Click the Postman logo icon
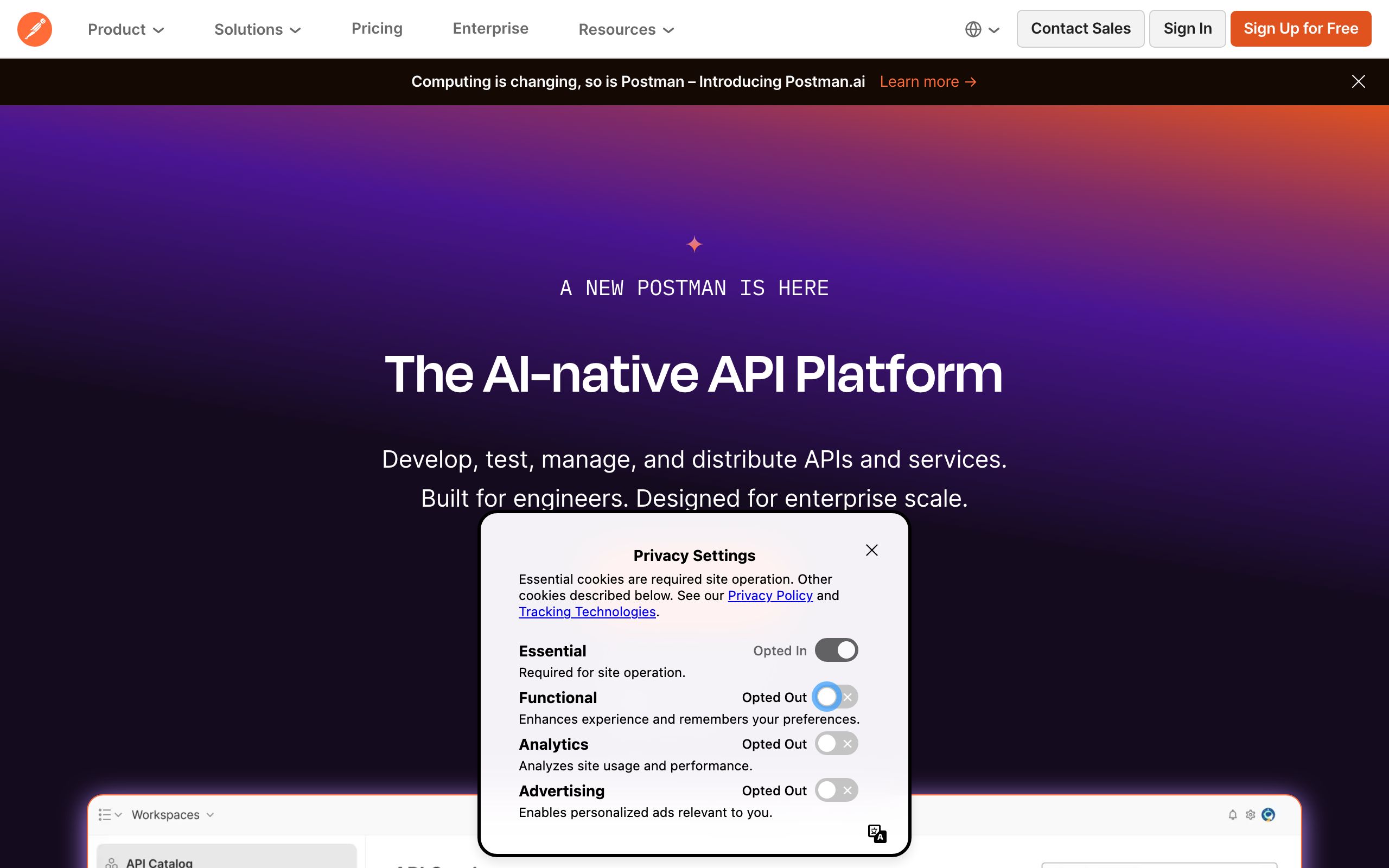 point(34,29)
